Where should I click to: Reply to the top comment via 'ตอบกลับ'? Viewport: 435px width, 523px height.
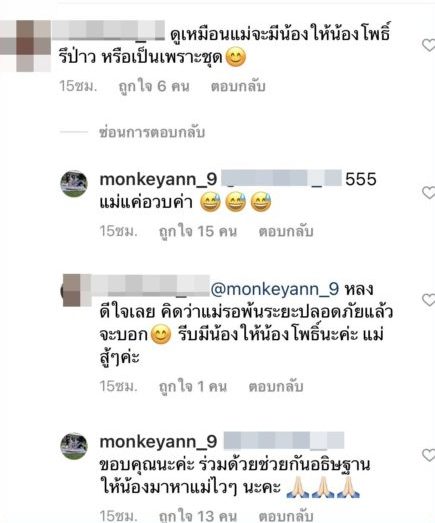click(238, 86)
